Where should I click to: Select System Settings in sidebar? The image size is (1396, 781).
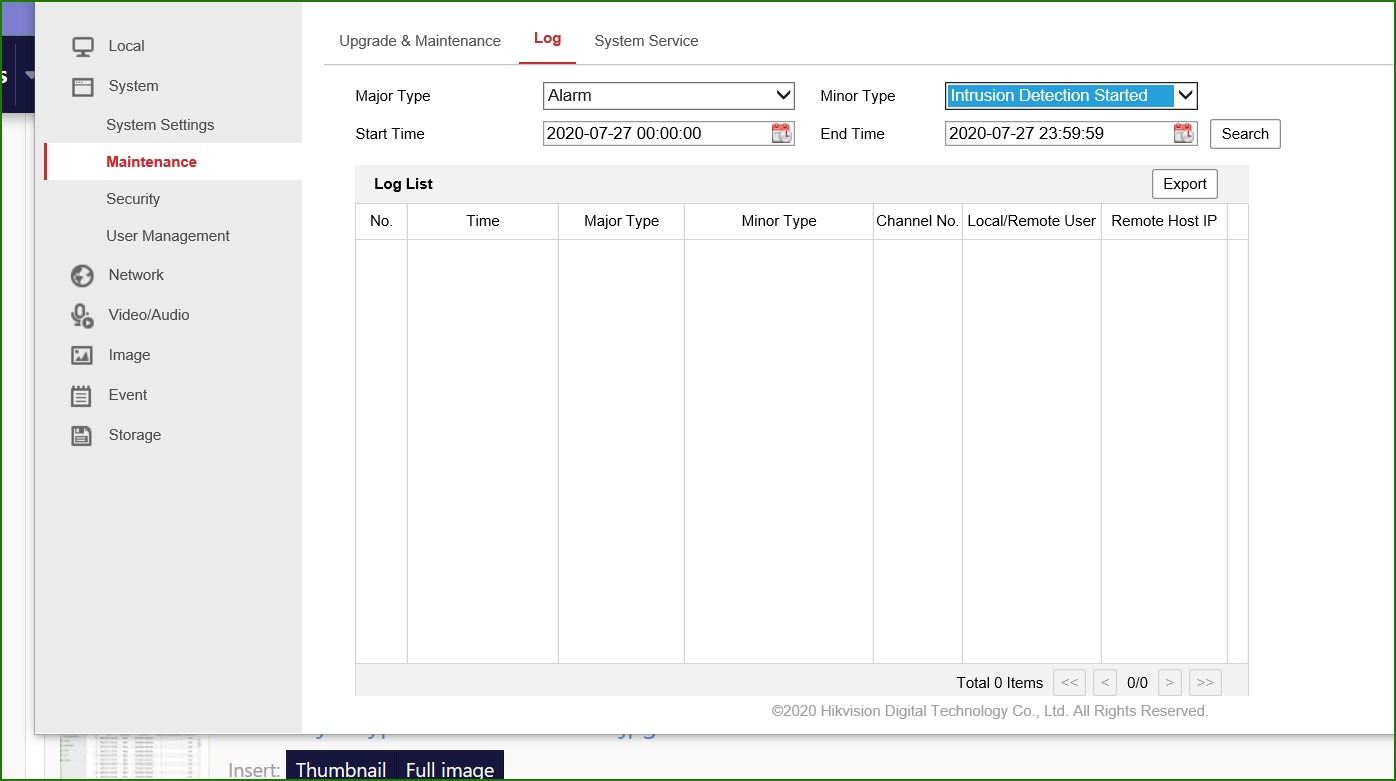160,125
